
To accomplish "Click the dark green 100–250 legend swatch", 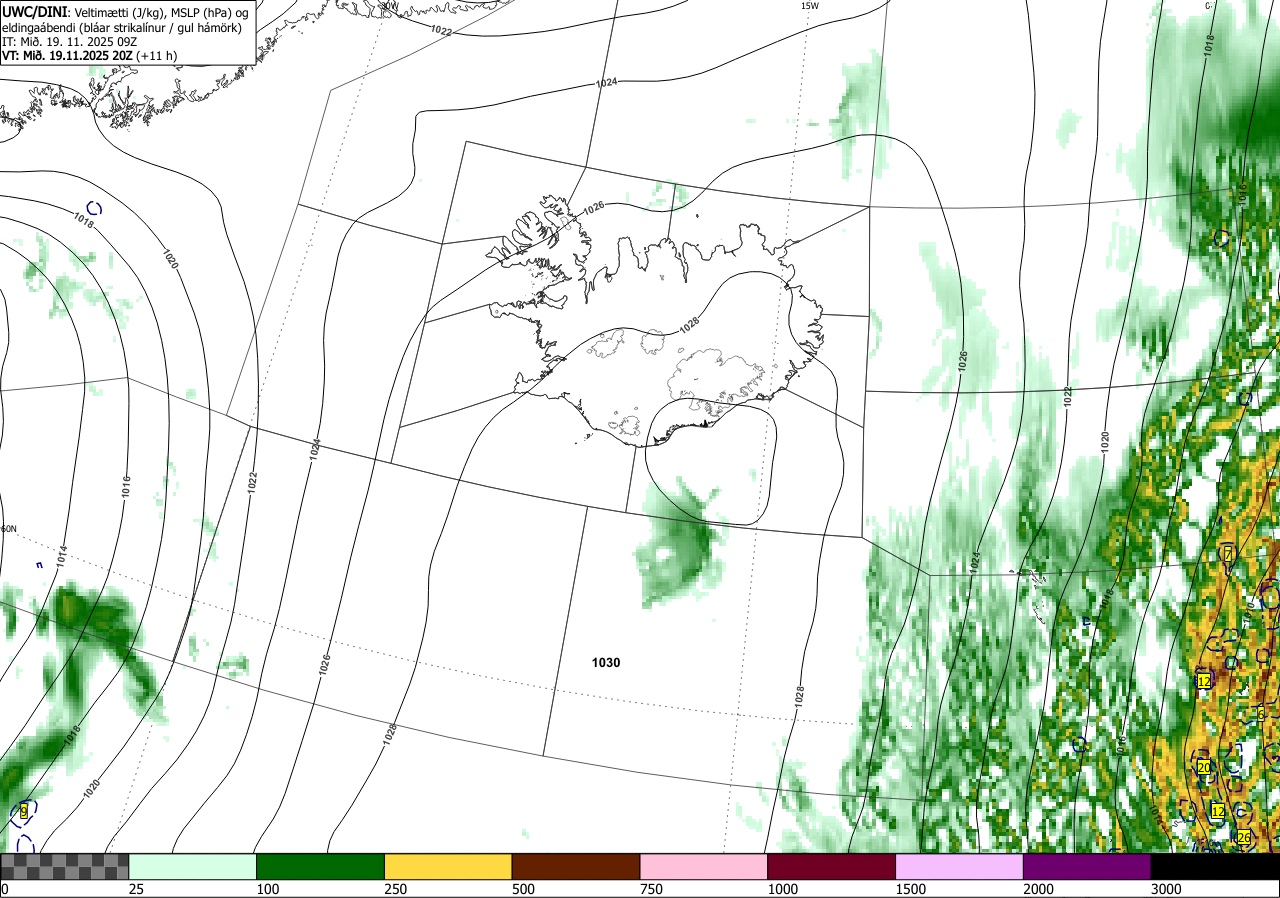I will coord(321,866).
